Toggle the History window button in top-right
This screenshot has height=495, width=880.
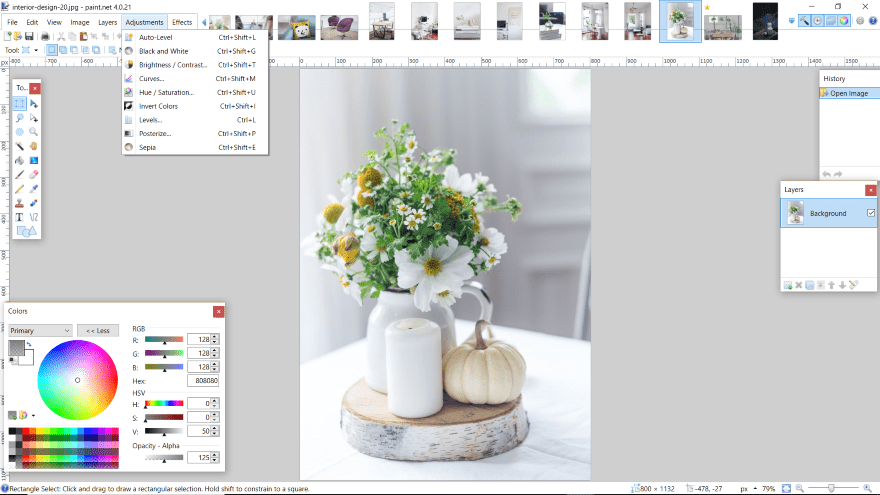click(x=817, y=21)
